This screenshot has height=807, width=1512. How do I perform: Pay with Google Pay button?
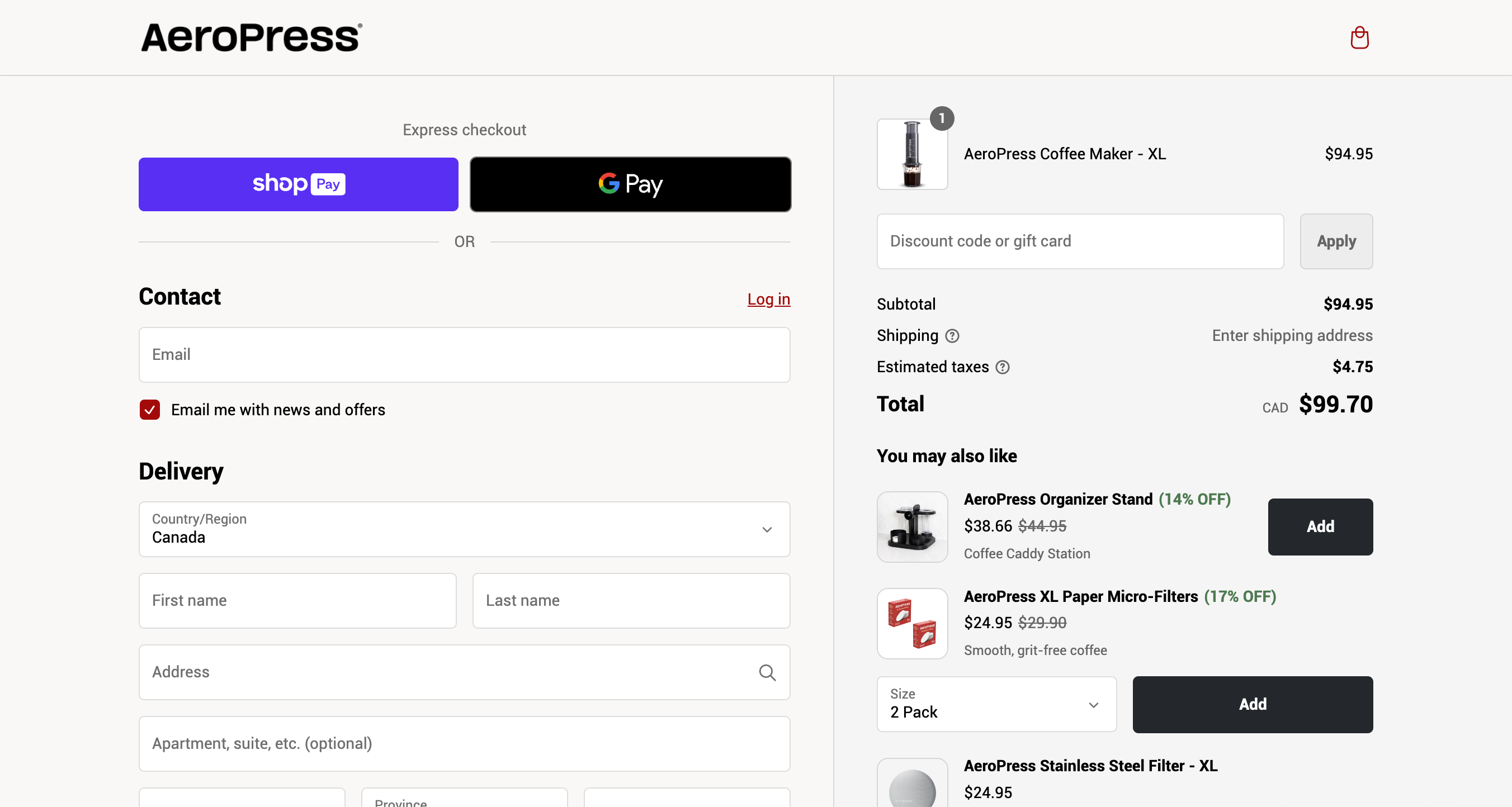point(630,184)
